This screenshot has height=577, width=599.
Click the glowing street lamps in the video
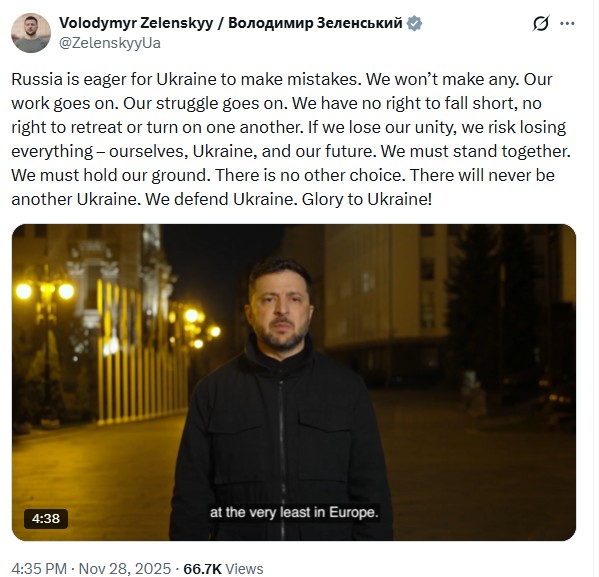(x=45, y=292)
